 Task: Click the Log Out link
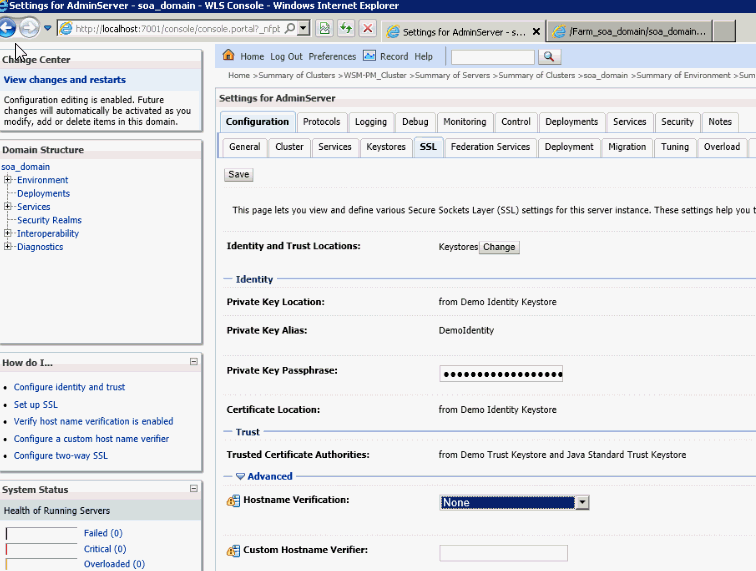[x=286, y=56]
